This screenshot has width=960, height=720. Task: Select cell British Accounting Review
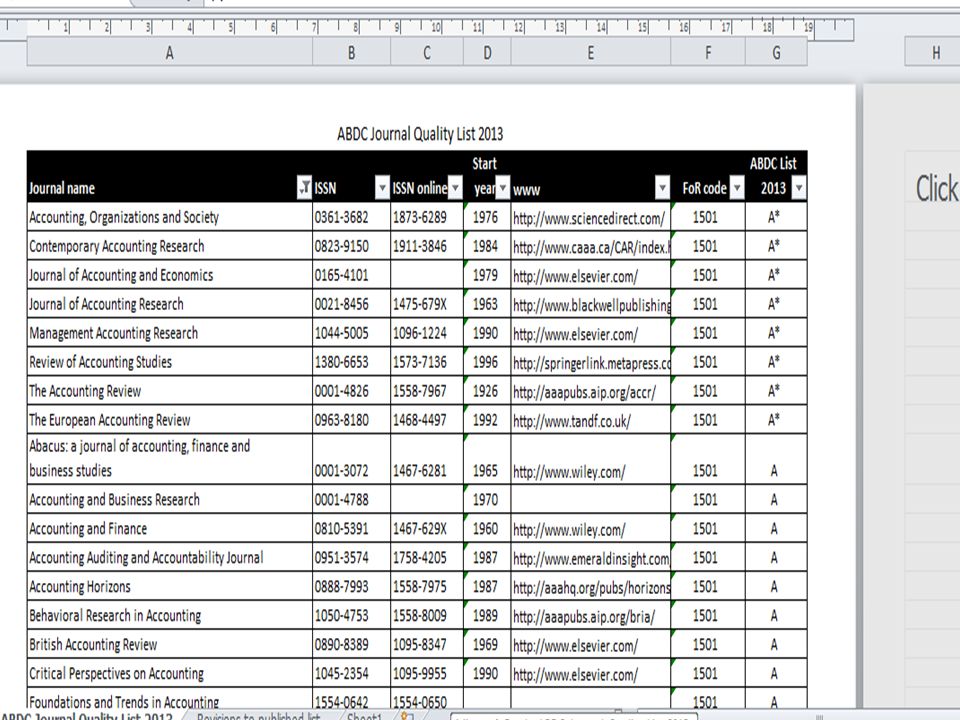[170, 644]
